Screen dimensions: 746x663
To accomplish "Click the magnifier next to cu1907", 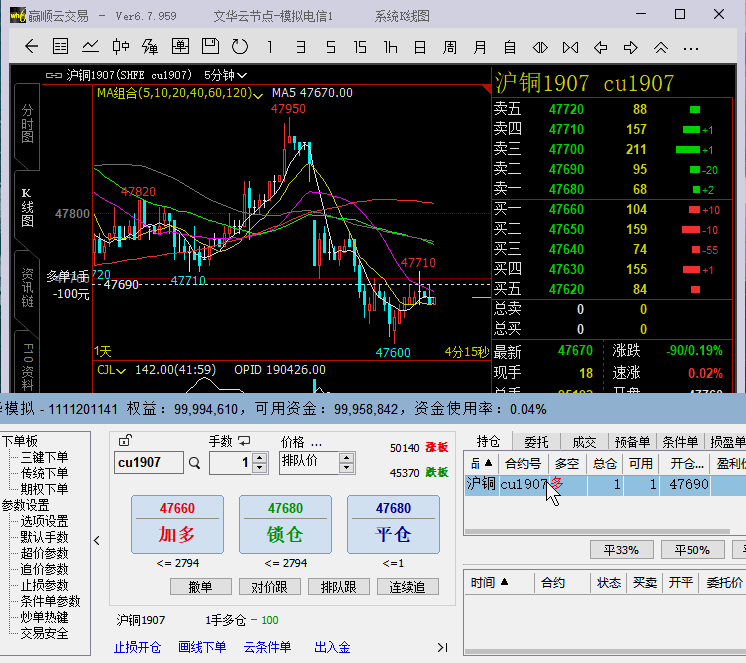I will coord(195,463).
